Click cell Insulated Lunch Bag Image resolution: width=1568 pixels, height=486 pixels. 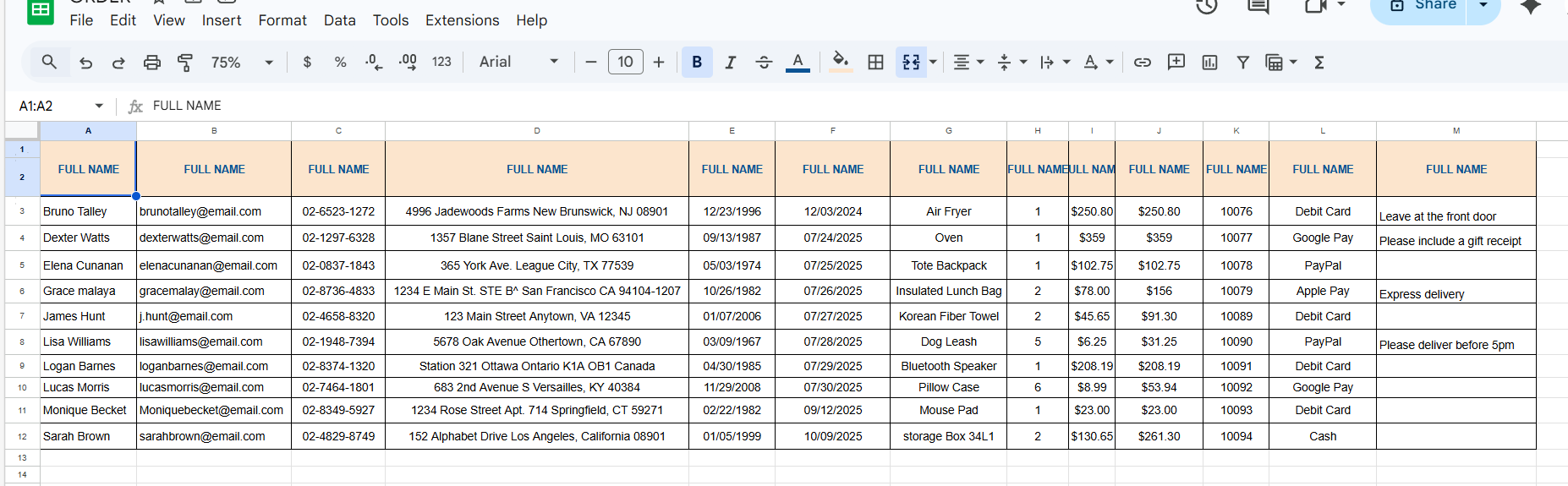click(949, 291)
